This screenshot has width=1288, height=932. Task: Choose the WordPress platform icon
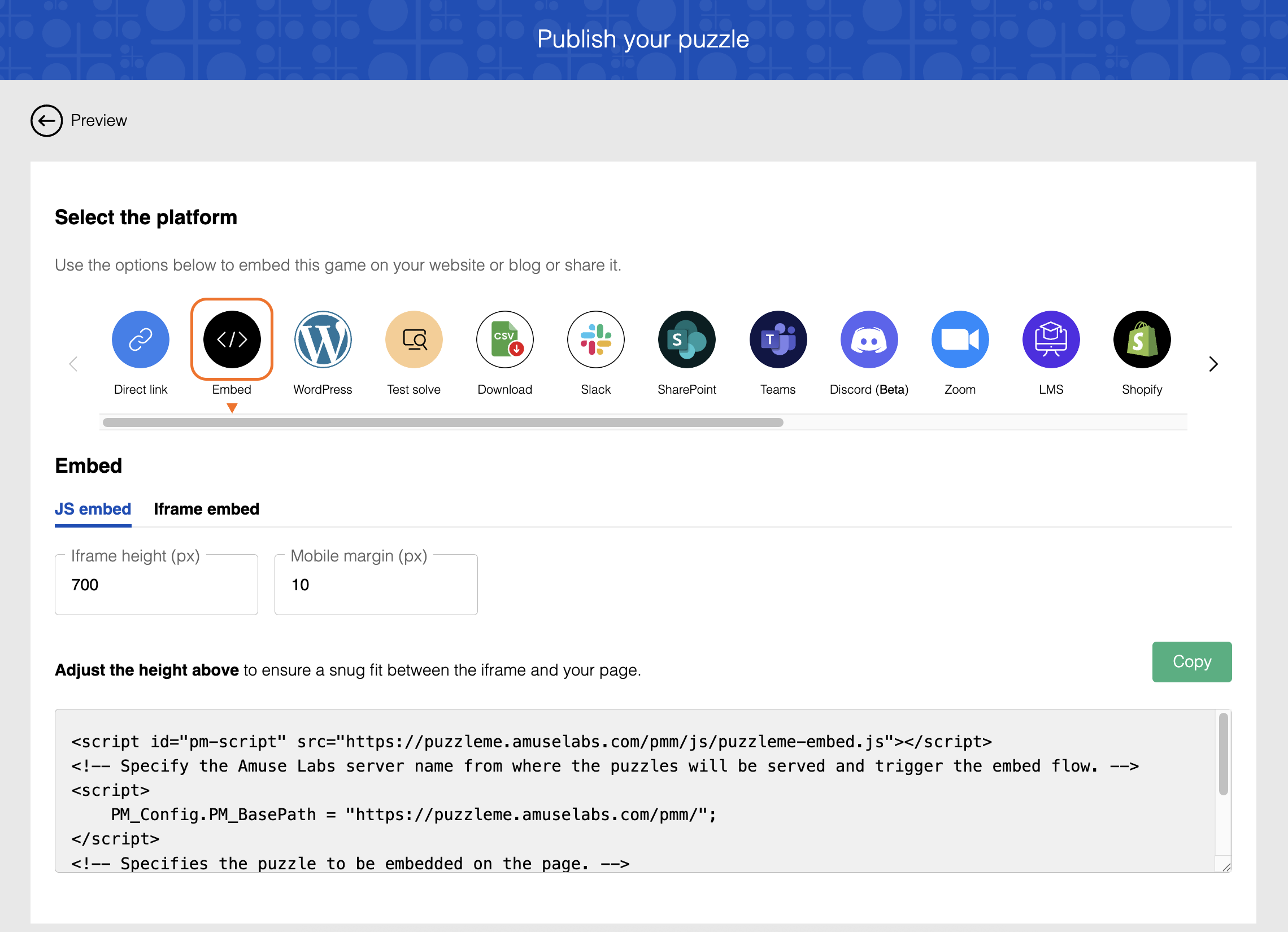coord(323,339)
